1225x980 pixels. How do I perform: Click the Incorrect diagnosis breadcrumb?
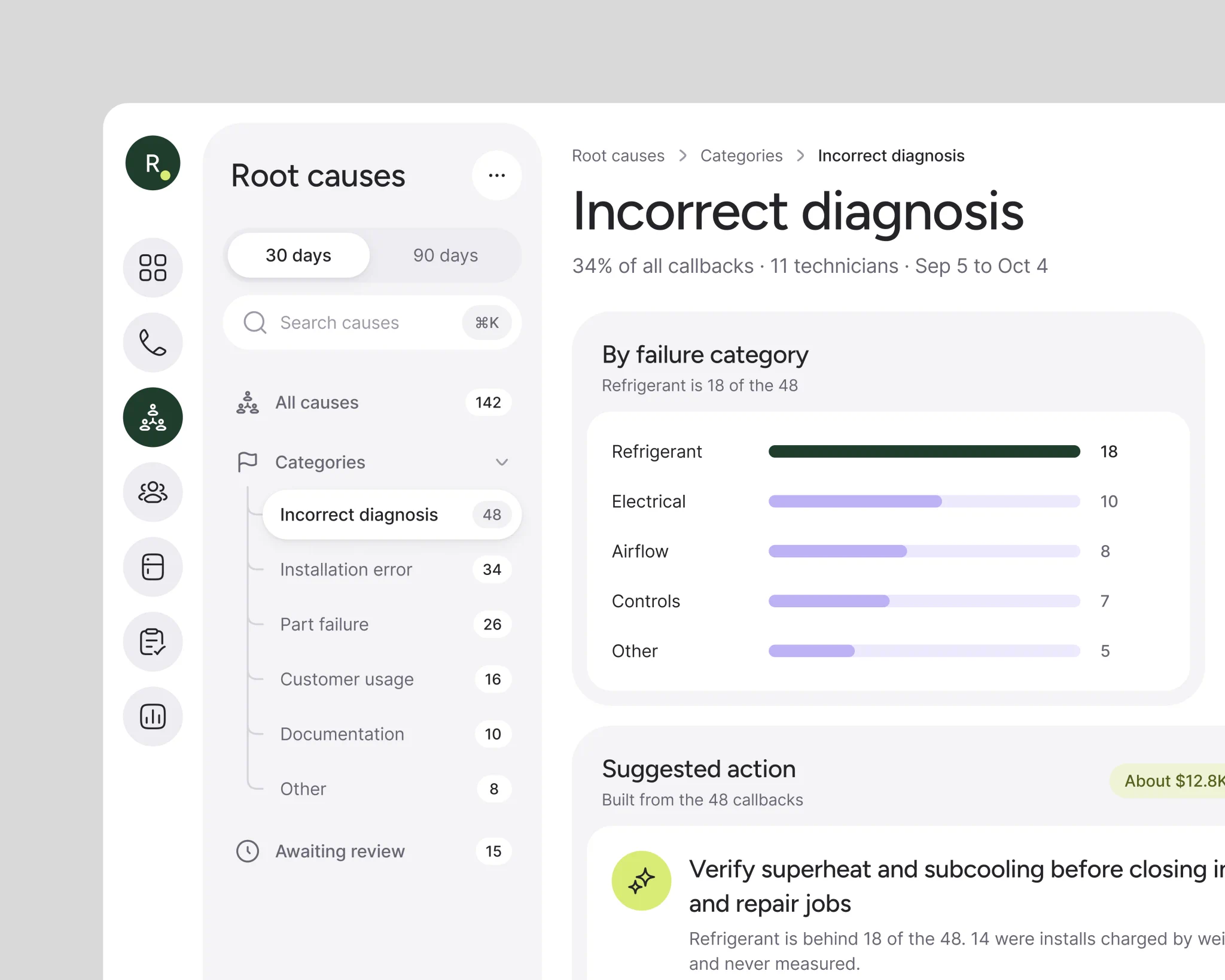pyautogui.click(x=891, y=156)
